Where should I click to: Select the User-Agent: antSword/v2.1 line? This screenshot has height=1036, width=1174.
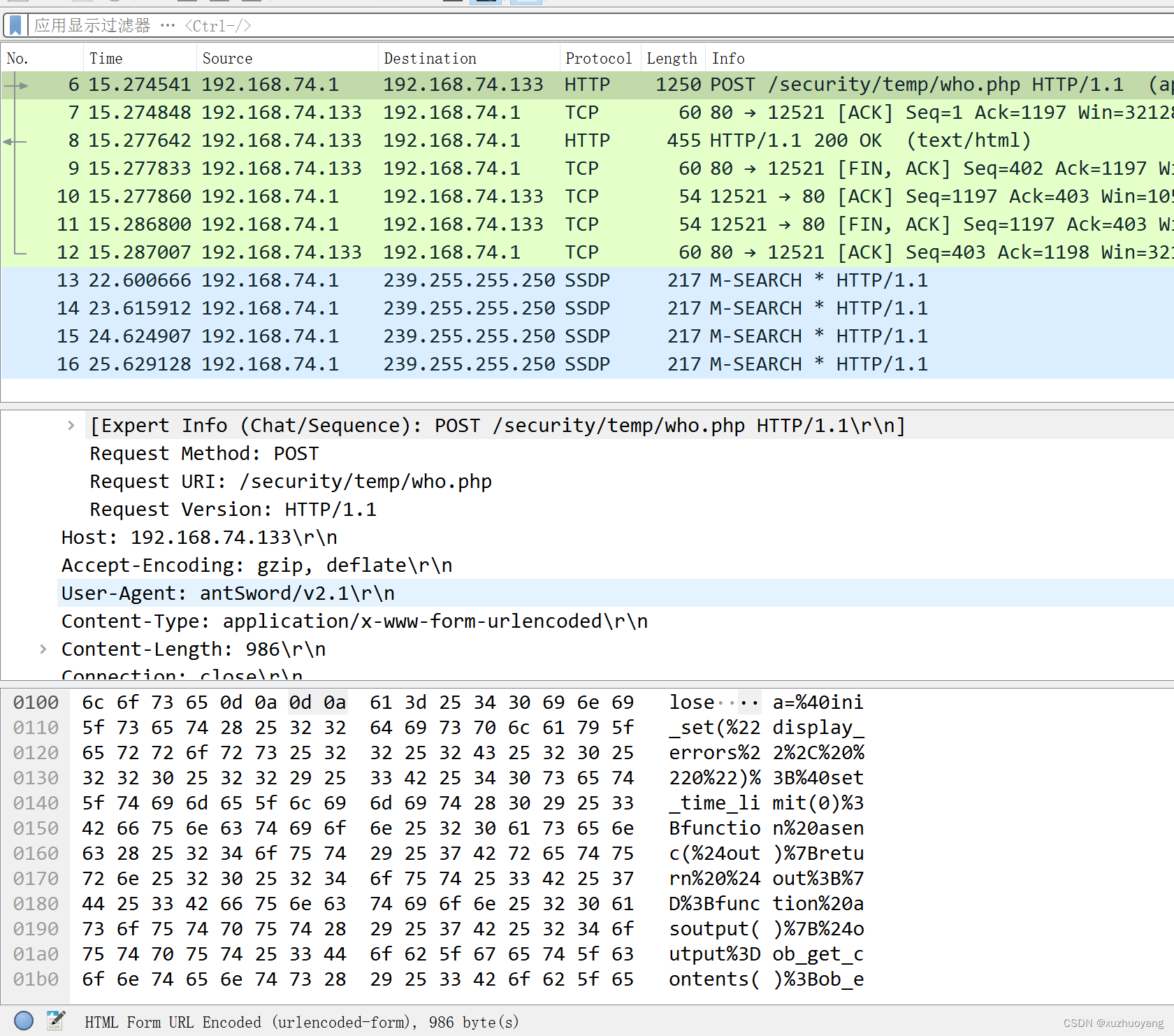228,593
